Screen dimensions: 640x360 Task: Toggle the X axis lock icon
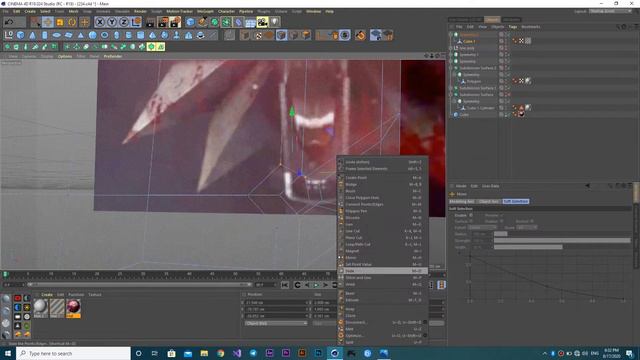100,22
